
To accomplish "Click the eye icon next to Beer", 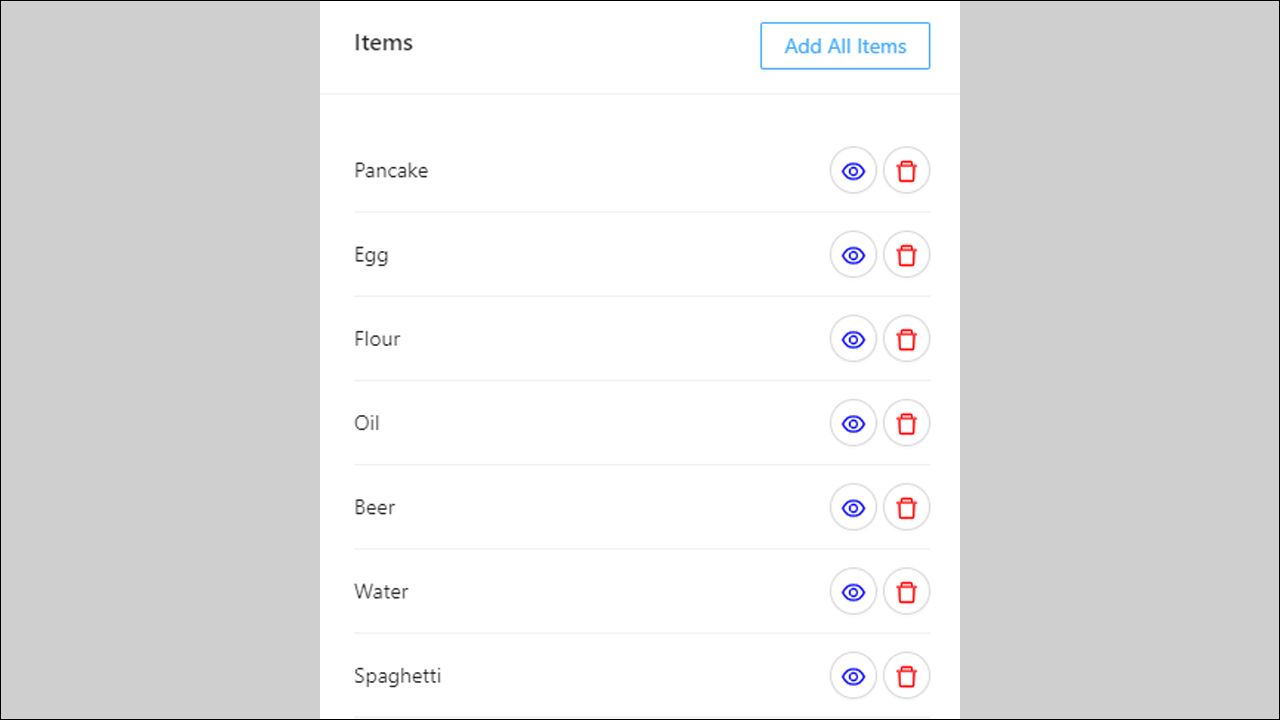I will coord(853,507).
